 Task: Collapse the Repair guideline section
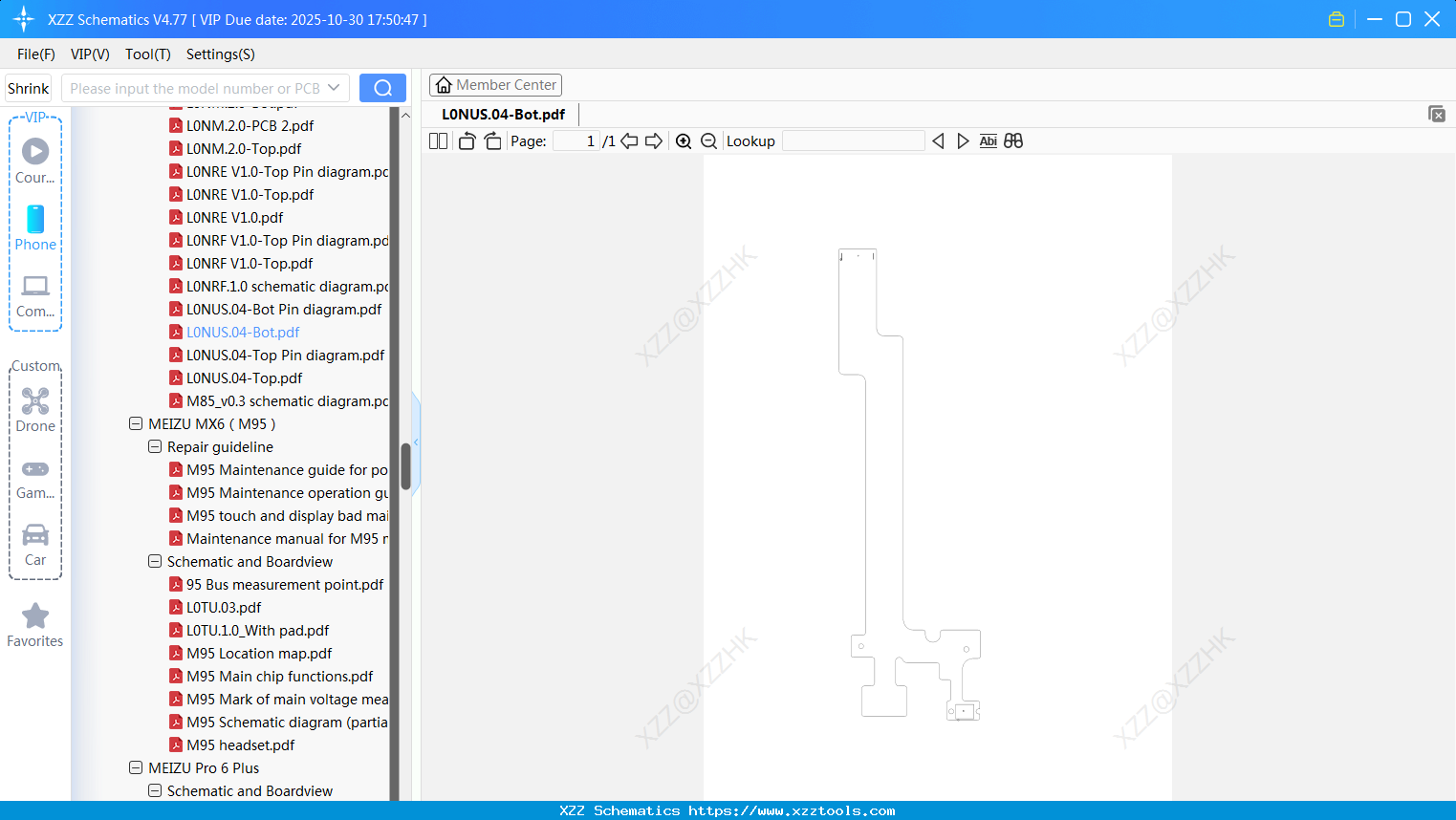(155, 446)
